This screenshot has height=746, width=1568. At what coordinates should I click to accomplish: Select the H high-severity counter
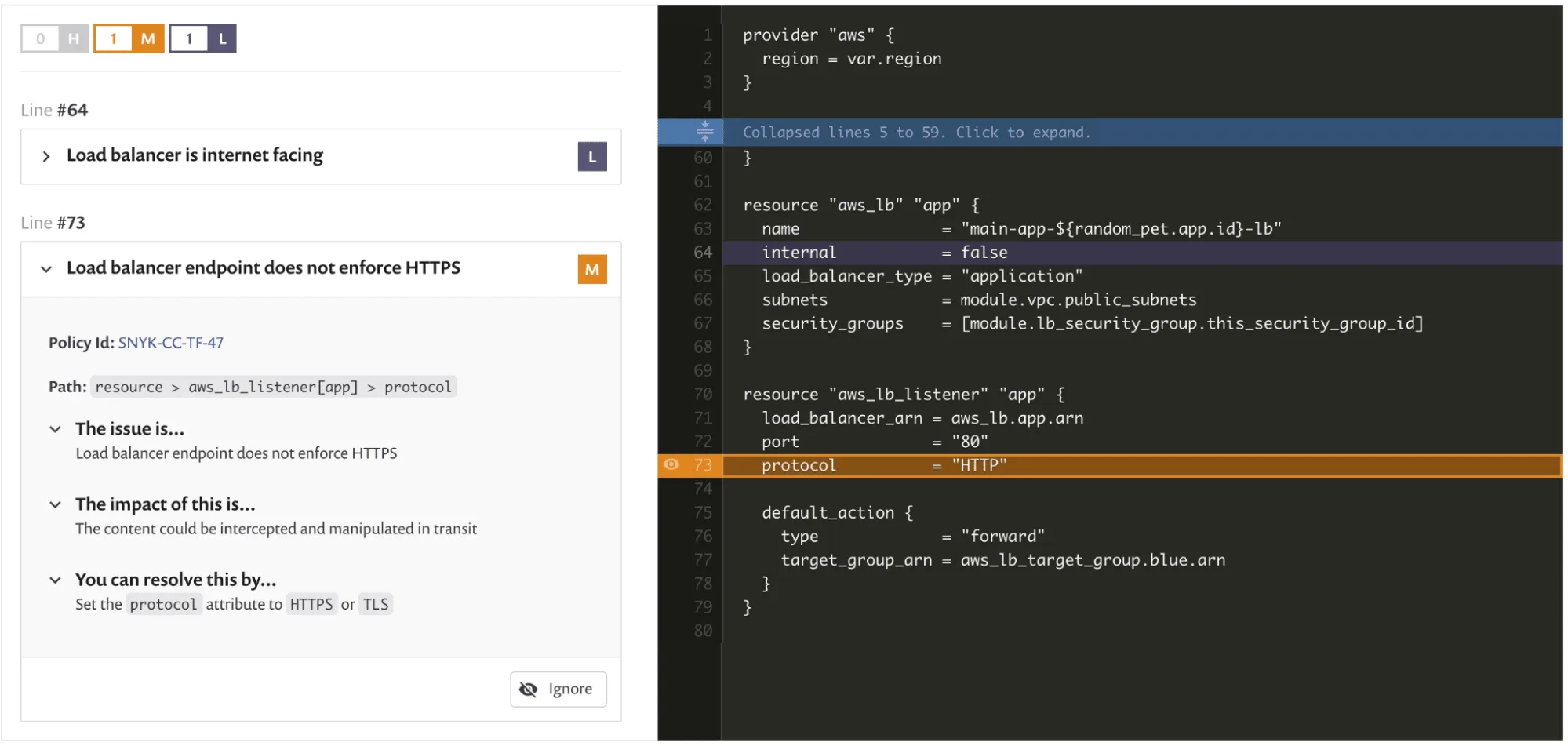tap(54, 38)
